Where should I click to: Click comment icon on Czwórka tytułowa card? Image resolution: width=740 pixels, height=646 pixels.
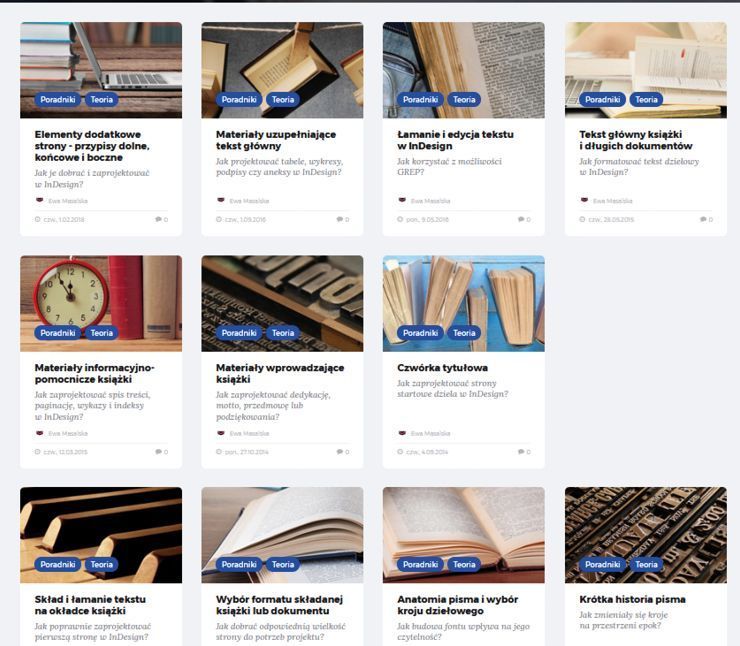click(x=521, y=452)
